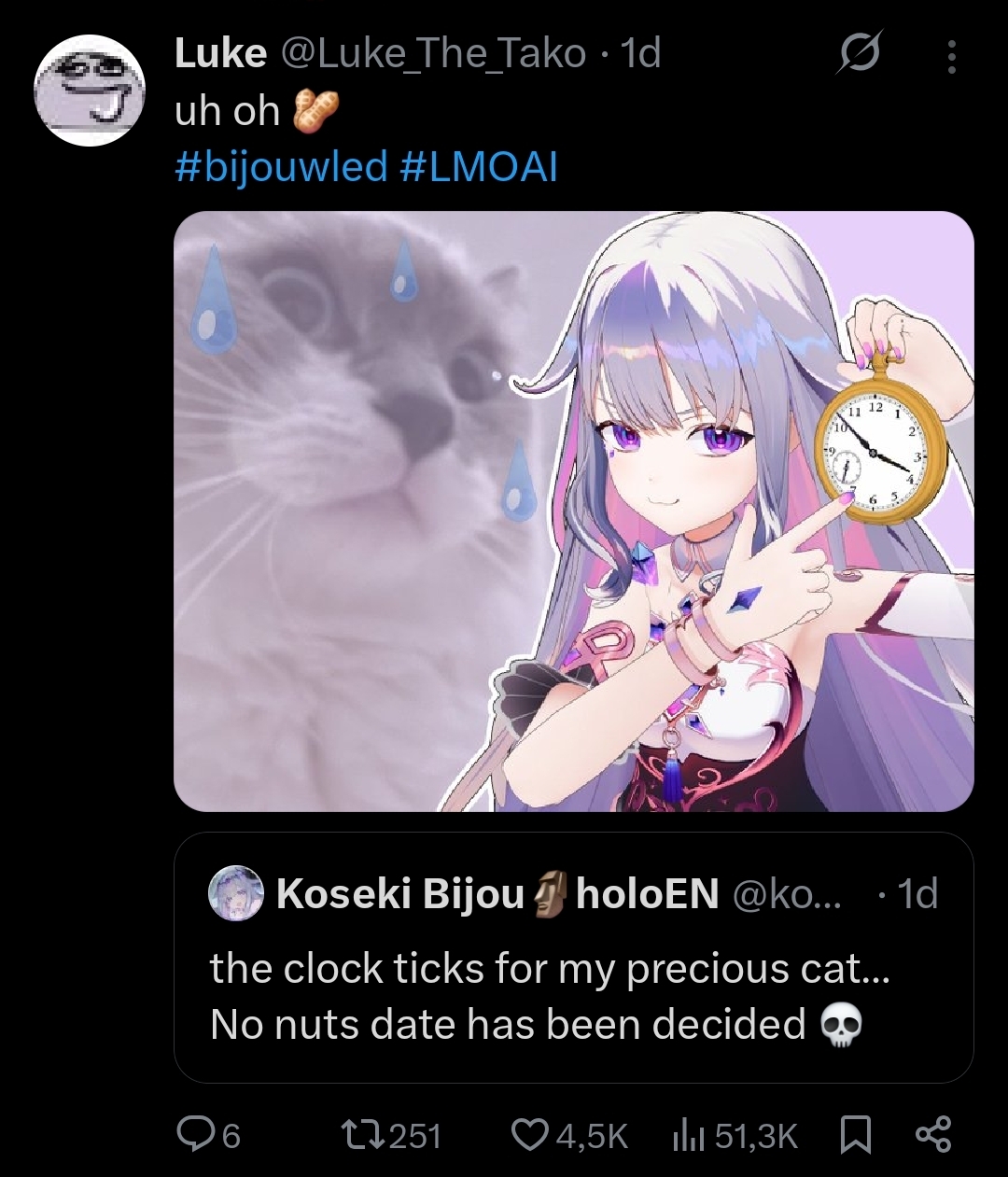Like the post with heart icon
This screenshot has width=1008, height=1177.
(x=529, y=1135)
